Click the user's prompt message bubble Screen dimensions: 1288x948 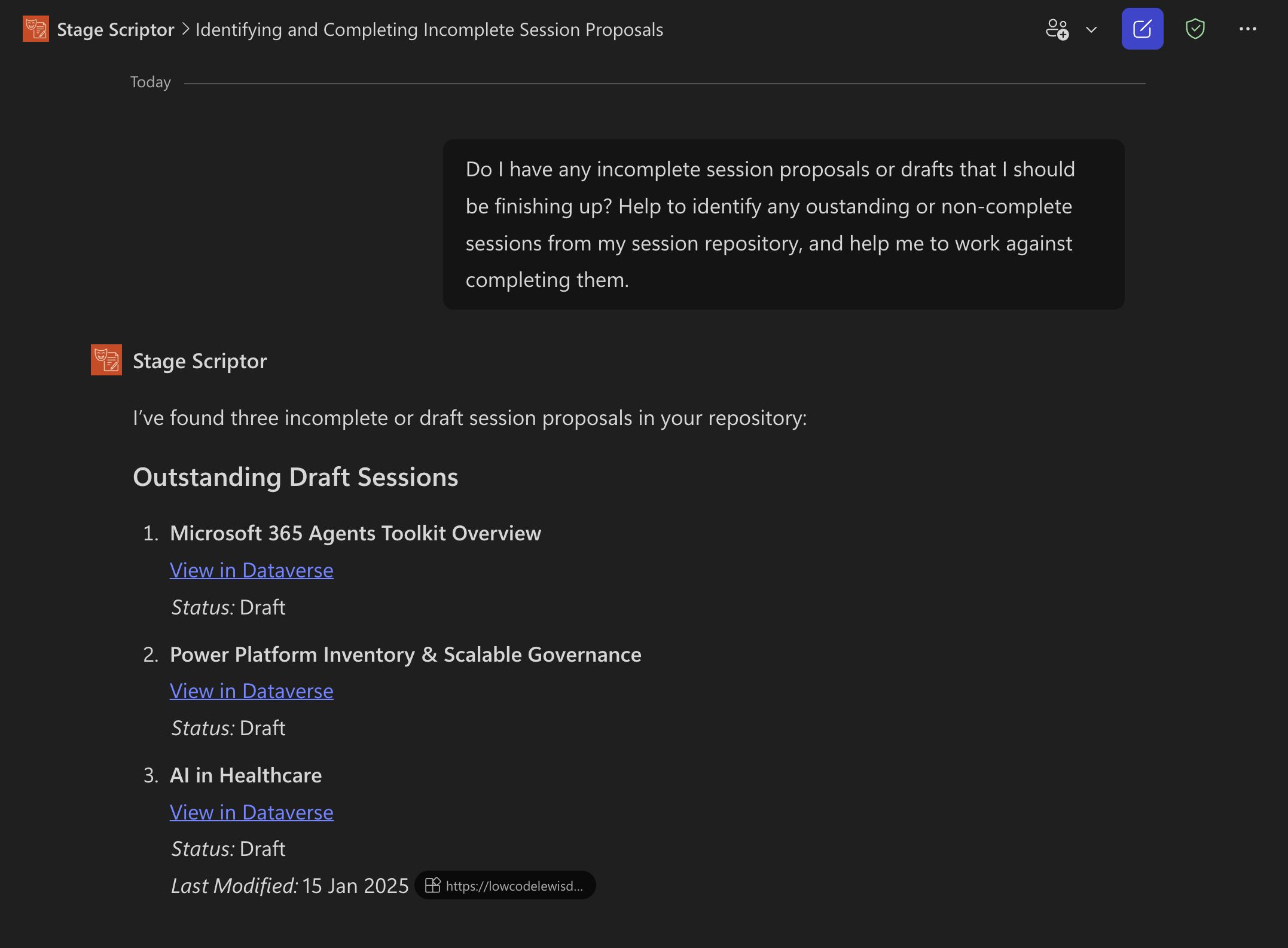click(783, 224)
